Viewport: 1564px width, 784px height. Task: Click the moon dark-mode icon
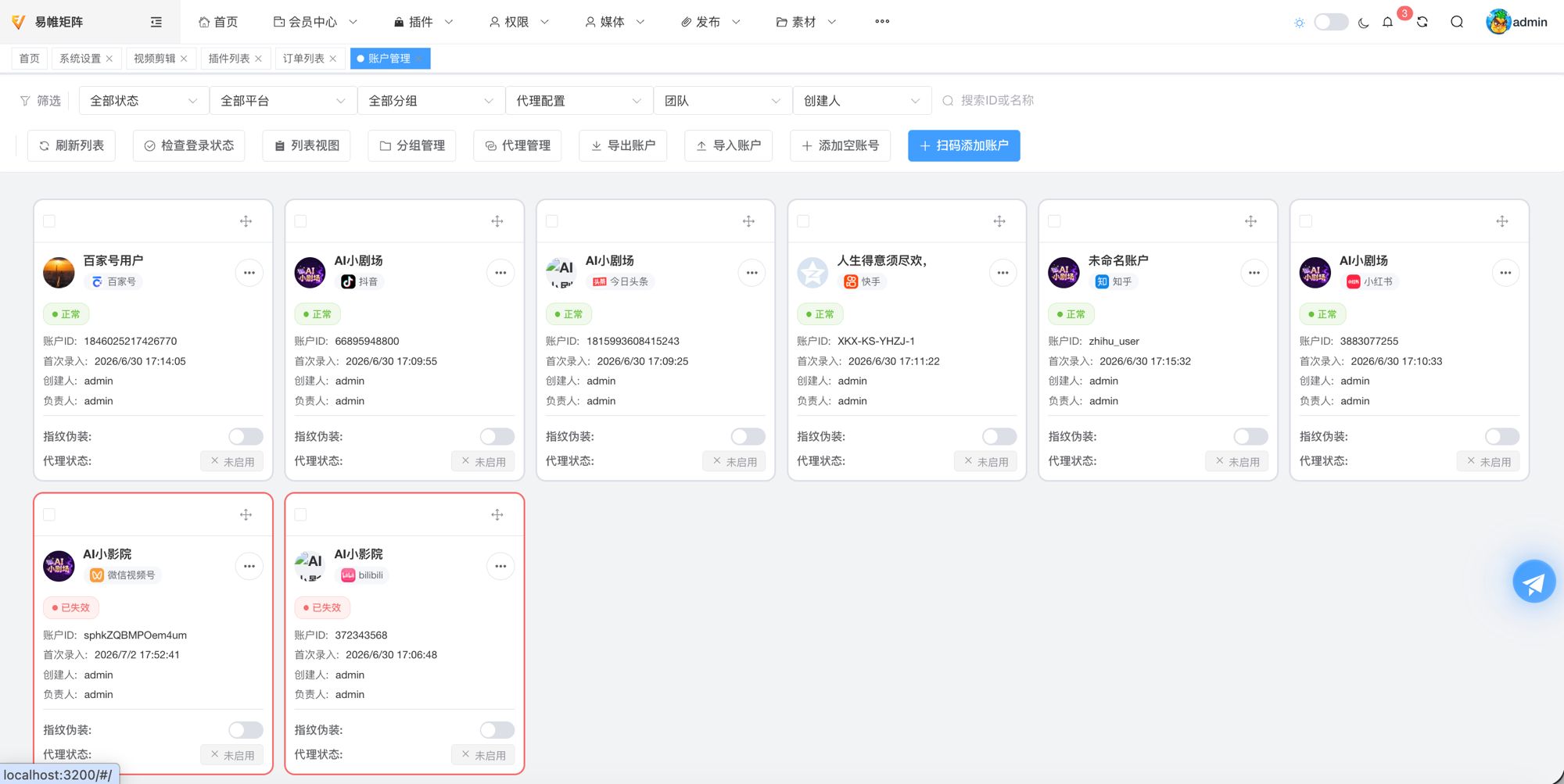coord(1364,23)
